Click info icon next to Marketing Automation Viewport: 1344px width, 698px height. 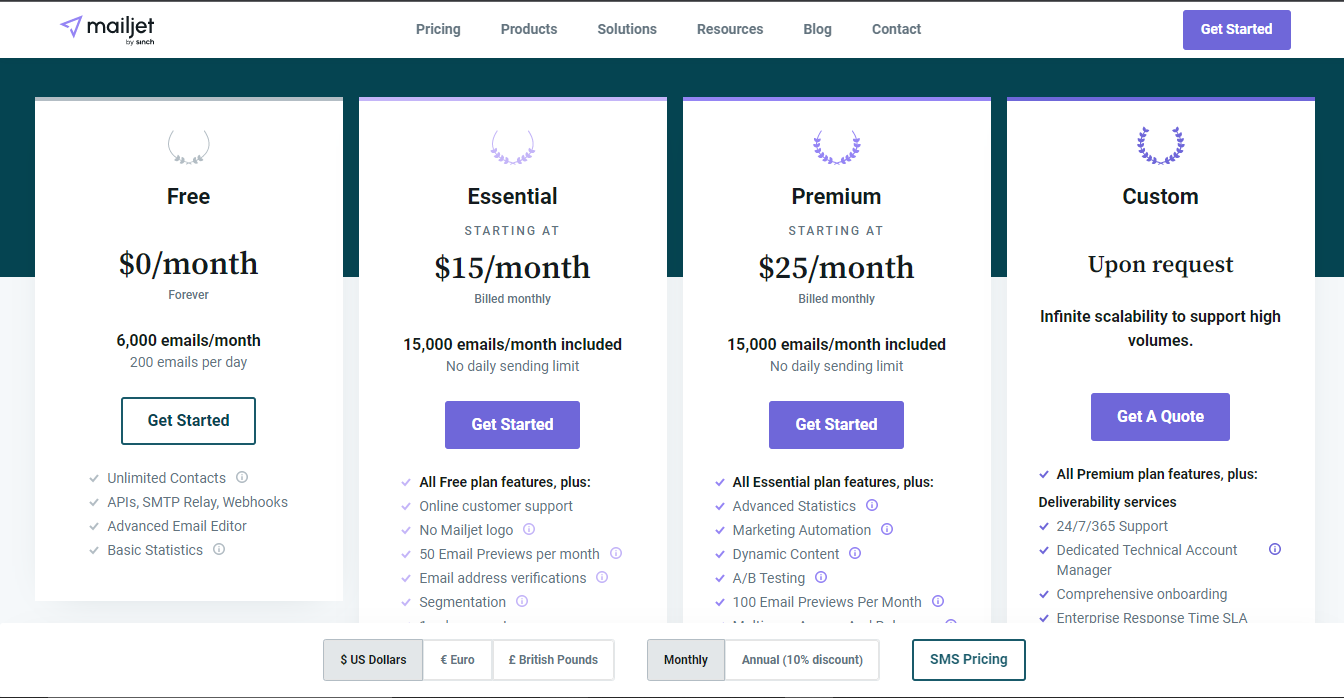tap(887, 529)
